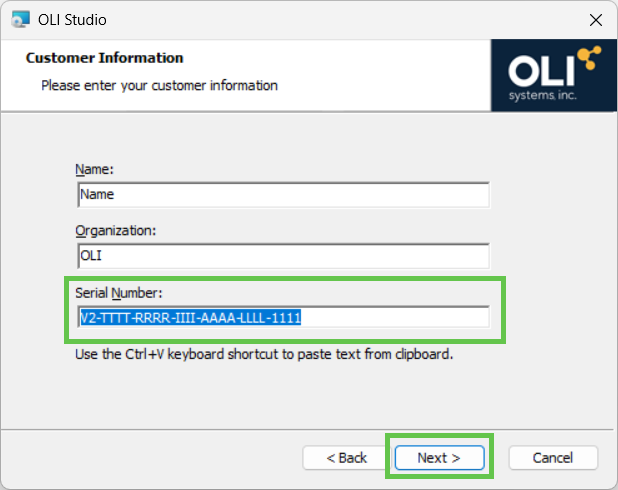Click the 'Organization:' label
The width and height of the screenshot is (618, 490).
tap(115, 230)
